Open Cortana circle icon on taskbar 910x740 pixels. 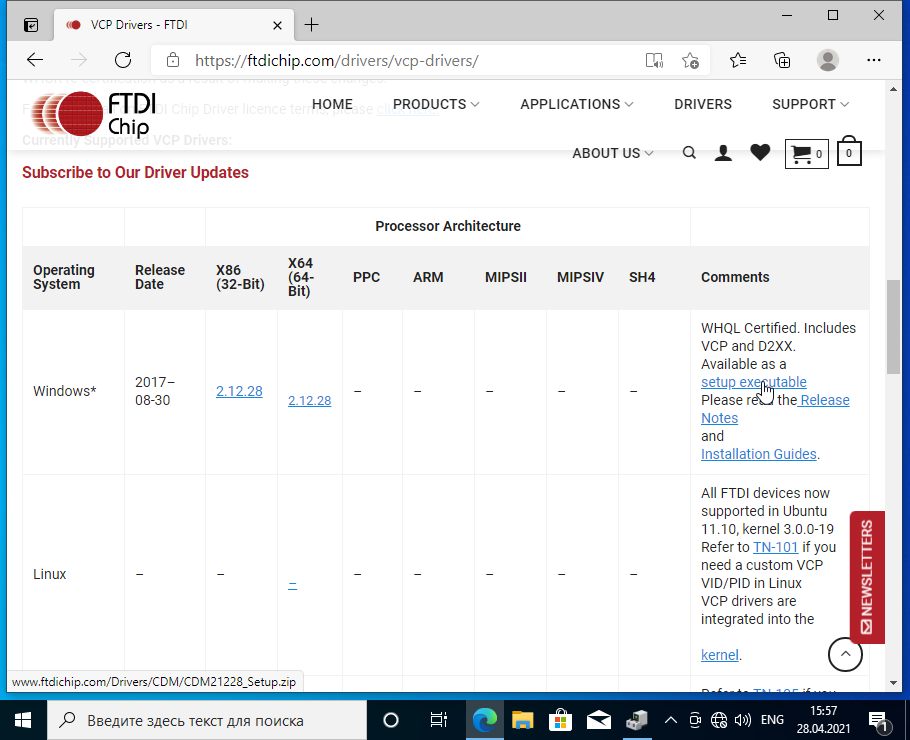(391, 720)
